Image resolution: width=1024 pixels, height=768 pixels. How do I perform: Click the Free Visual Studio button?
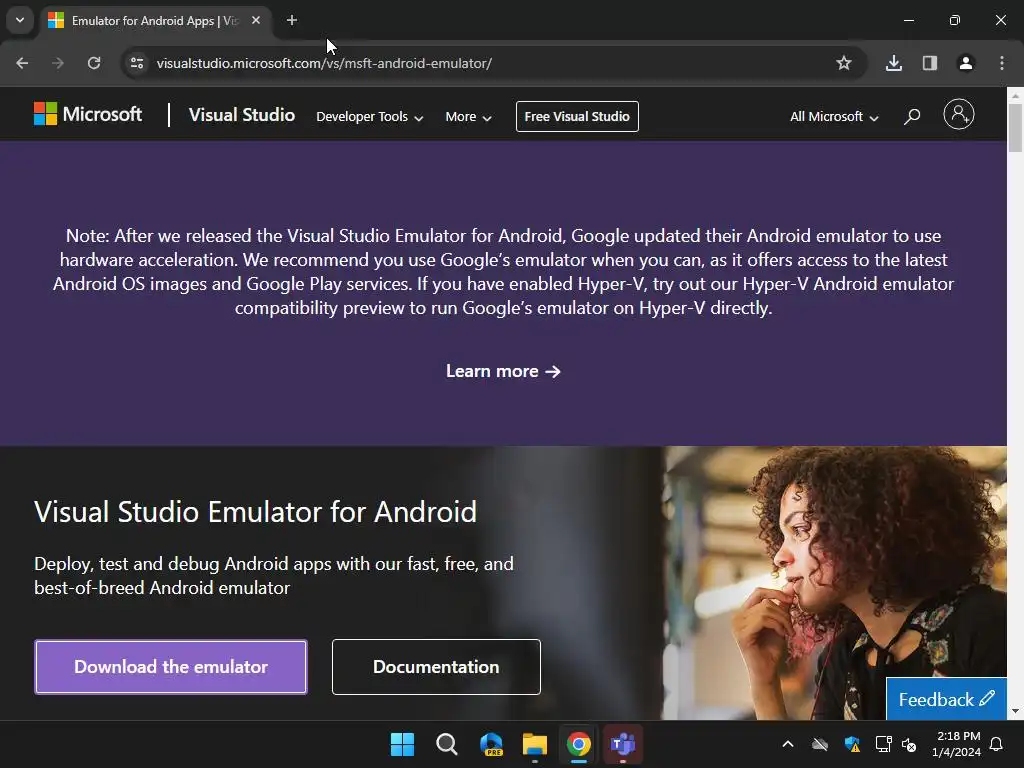point(577,116)
